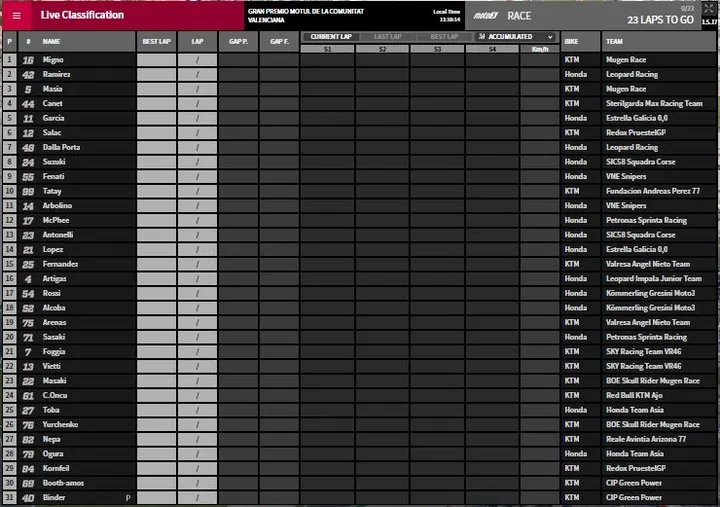Click the Gran Premio Motul event title
Screen dimensions: 720x507
coord(306,16)
